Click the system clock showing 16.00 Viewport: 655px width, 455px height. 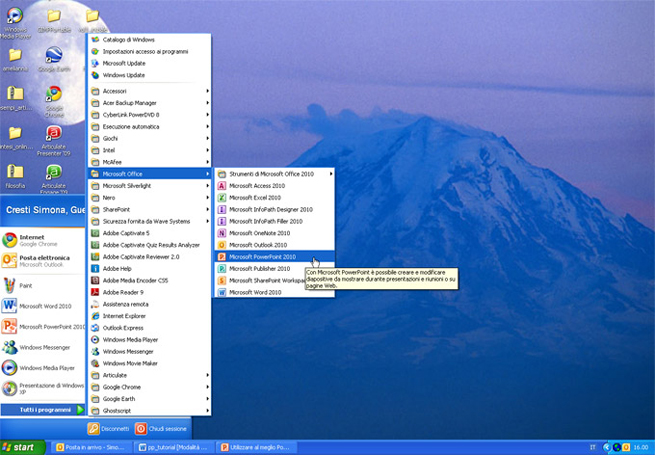tap(641, 447)
